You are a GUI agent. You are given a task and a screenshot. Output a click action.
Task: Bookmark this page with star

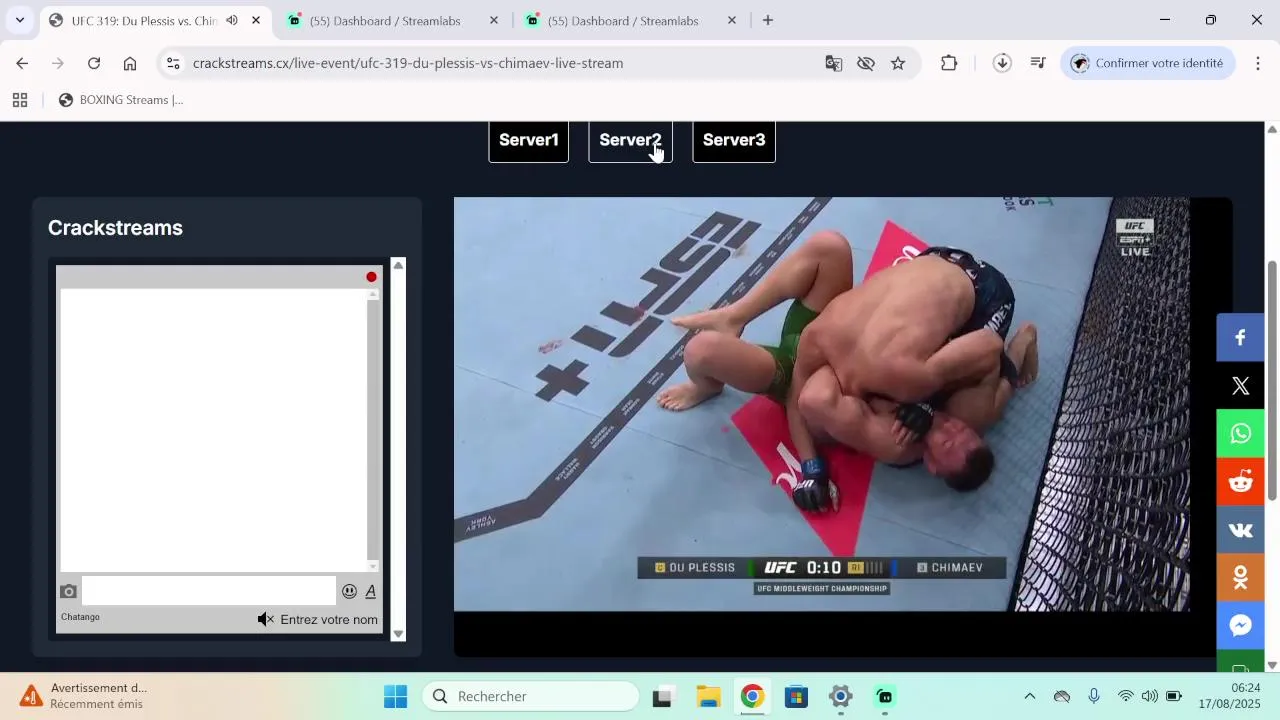898,63
